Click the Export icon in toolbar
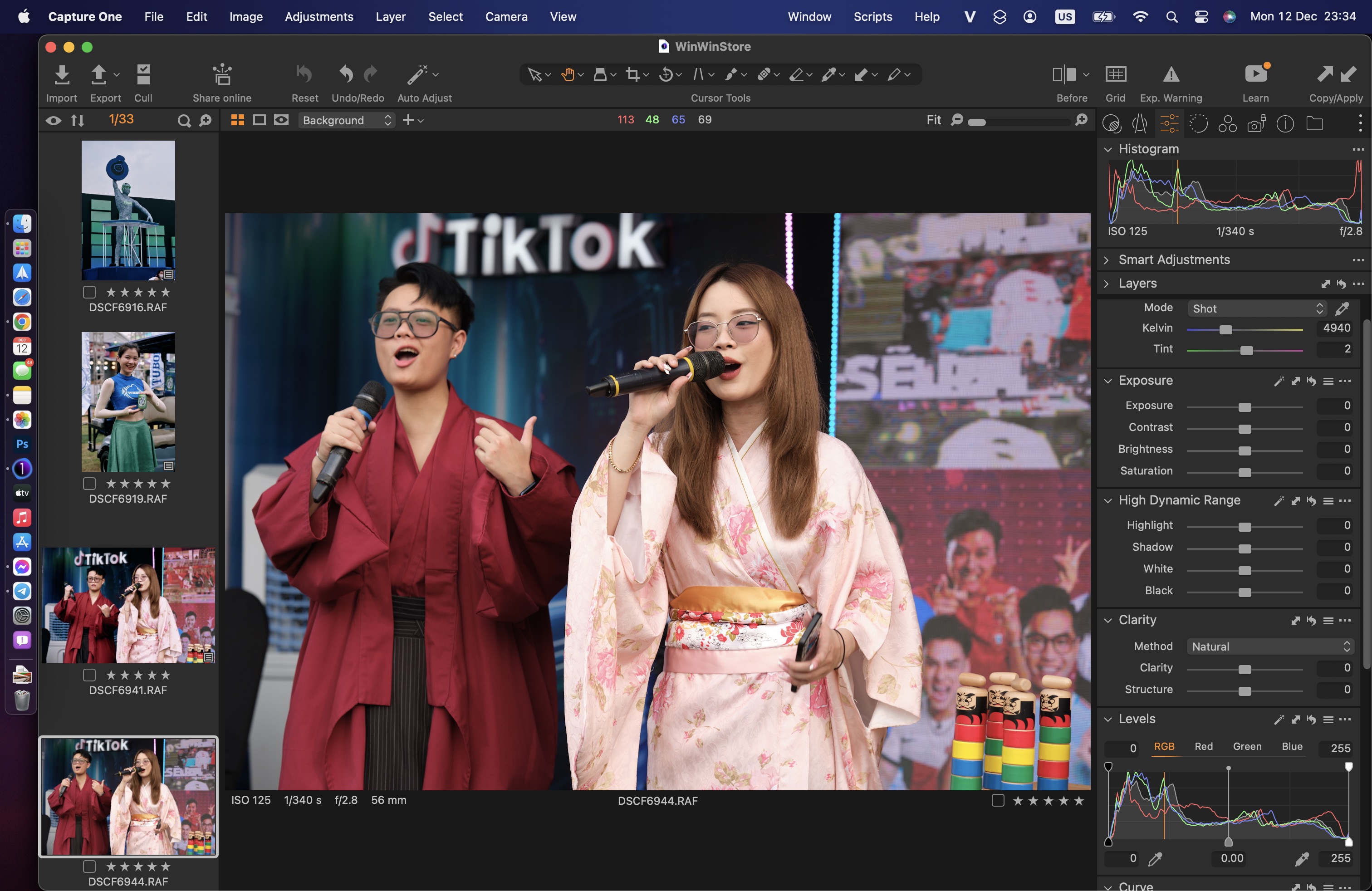1372x891 pixels. (x=98, y=75)
